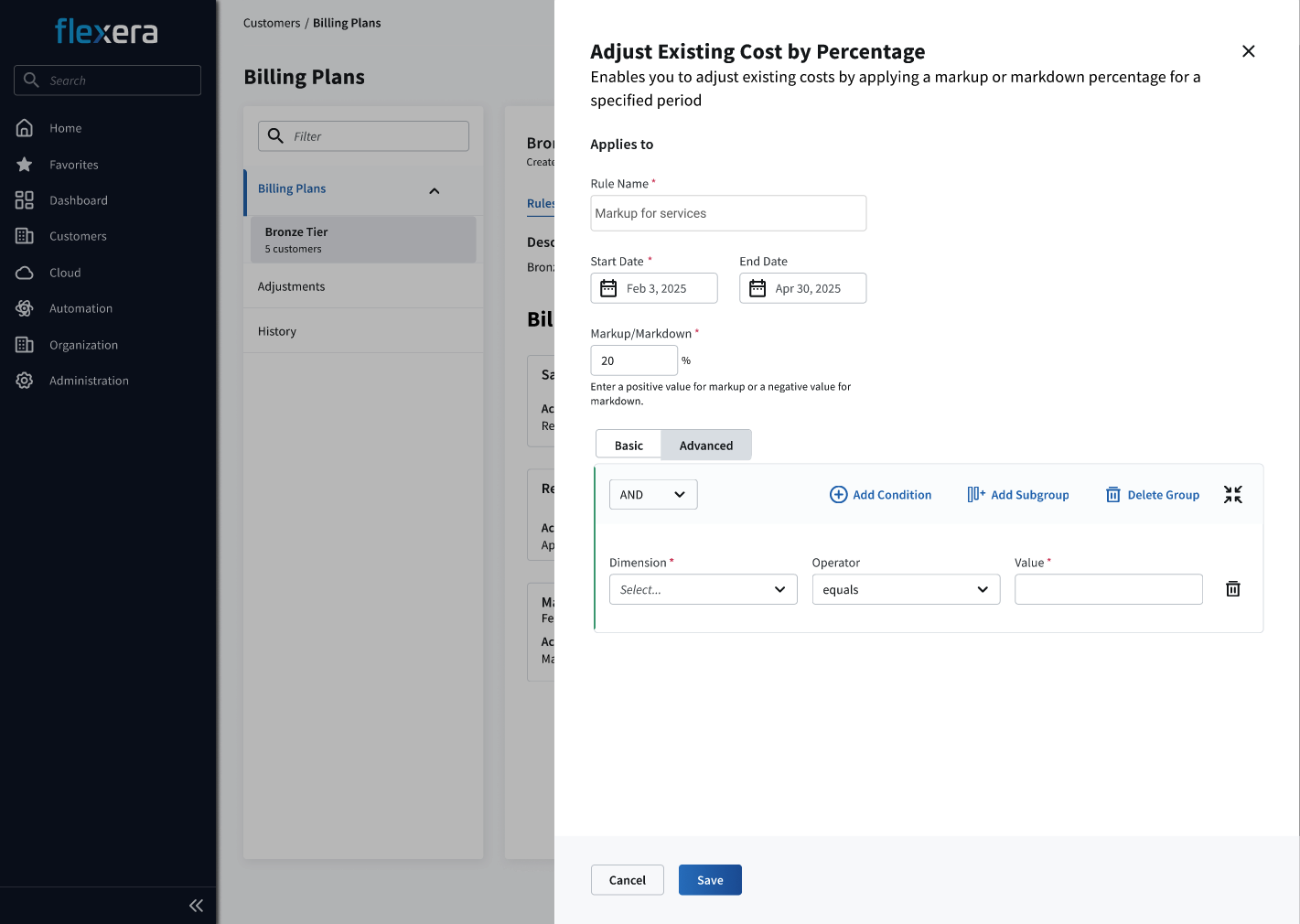Open the Adjustments menu item
1300x924 pixels.
291,286
